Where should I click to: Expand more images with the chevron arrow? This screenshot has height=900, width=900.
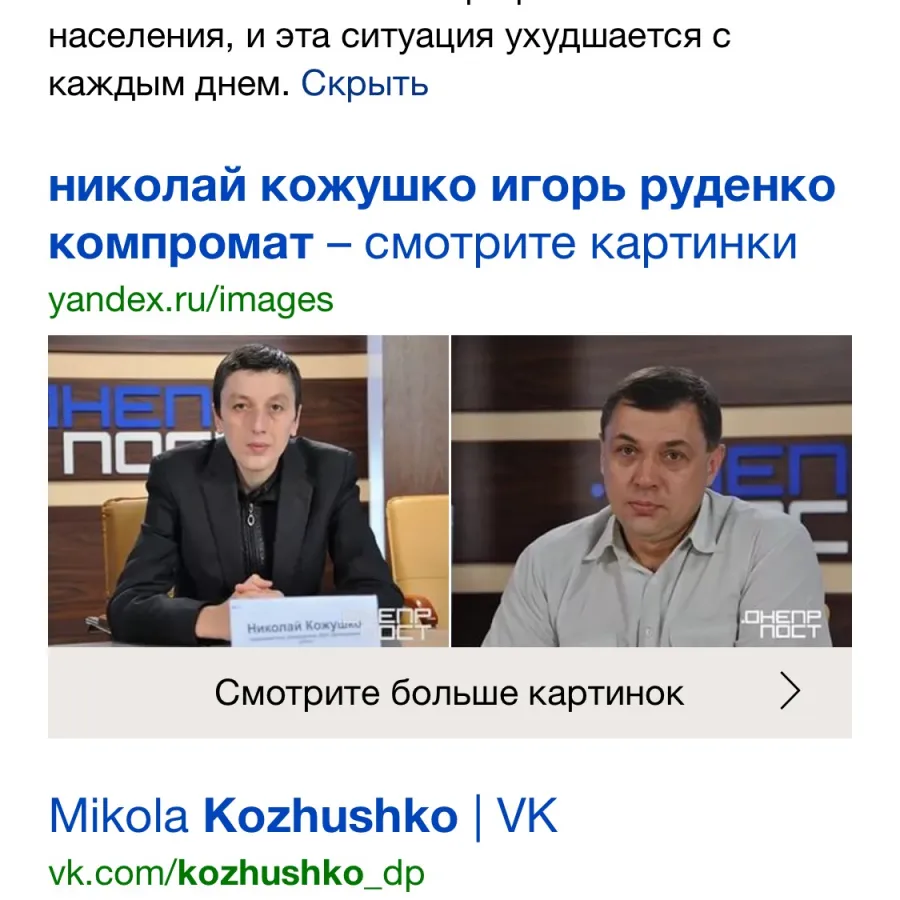[790, 692]
